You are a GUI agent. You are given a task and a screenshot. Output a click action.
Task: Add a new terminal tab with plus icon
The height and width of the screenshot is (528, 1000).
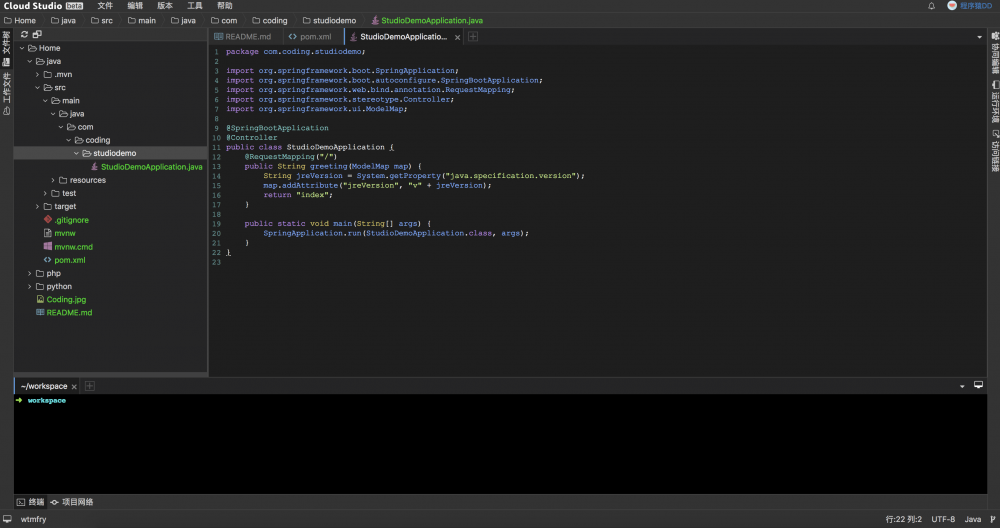89,386
